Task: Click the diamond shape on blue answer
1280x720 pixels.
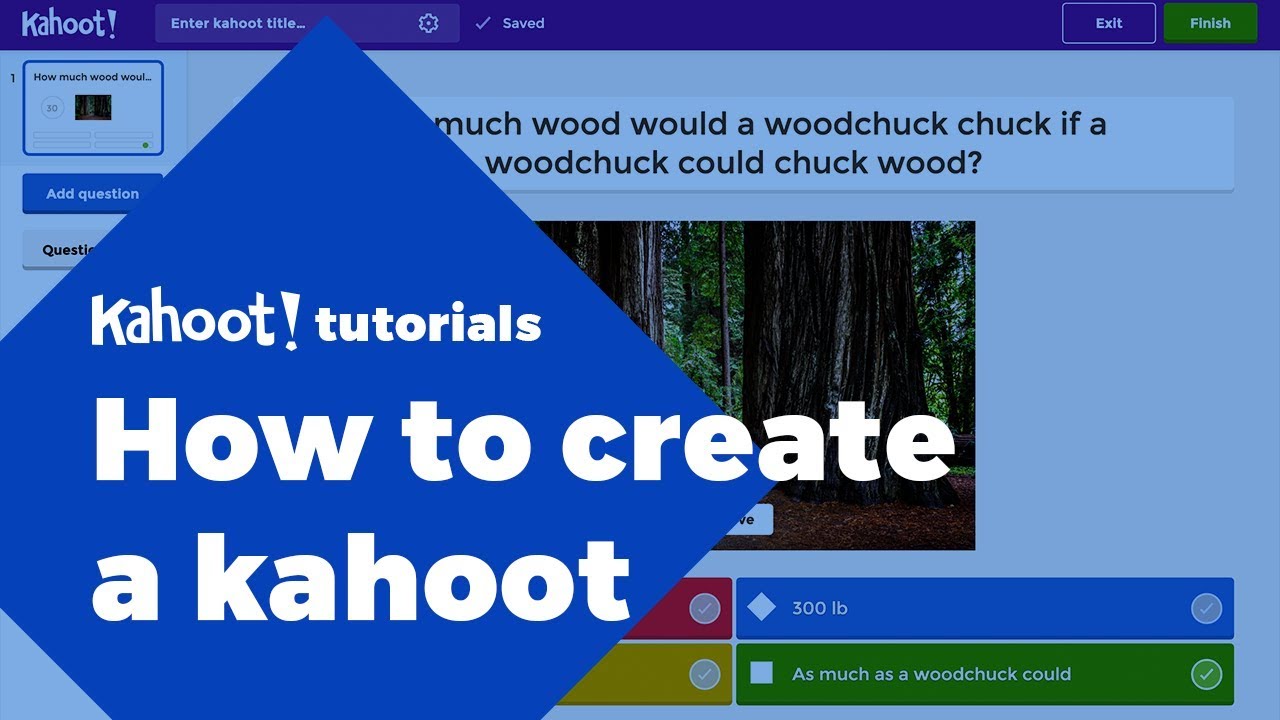Action: click(x=762, y=608)
